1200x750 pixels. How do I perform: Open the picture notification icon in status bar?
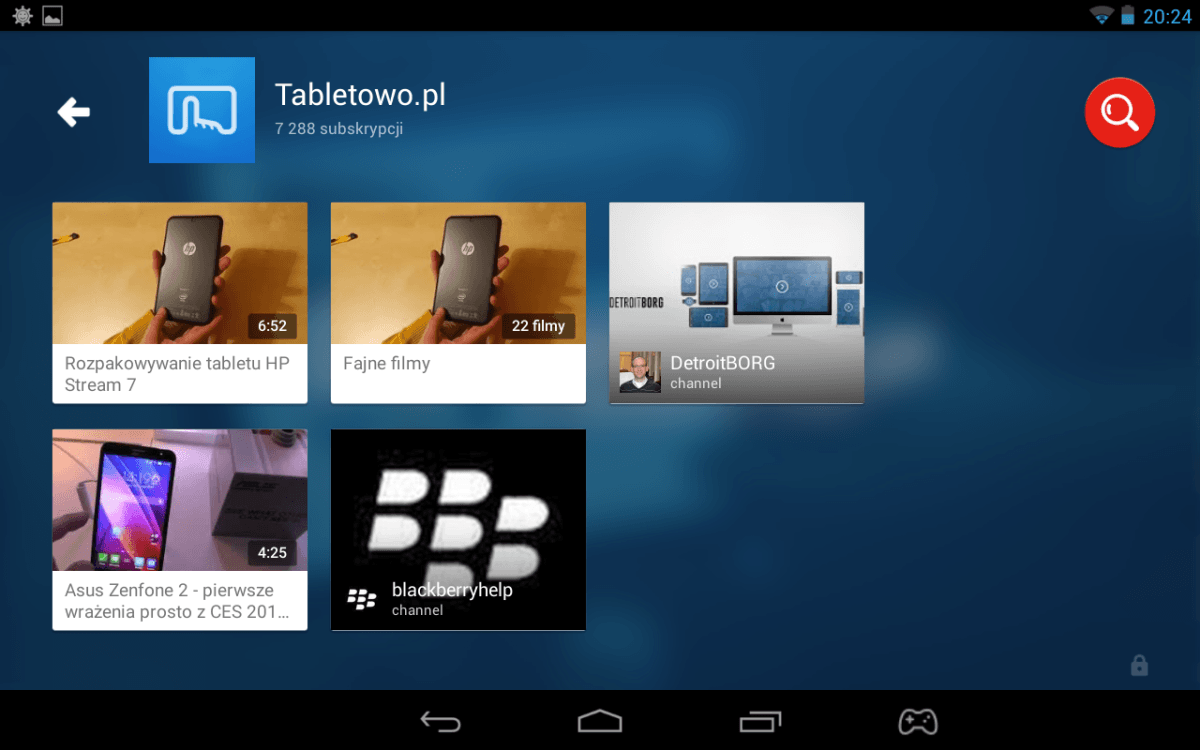point(52,16)
